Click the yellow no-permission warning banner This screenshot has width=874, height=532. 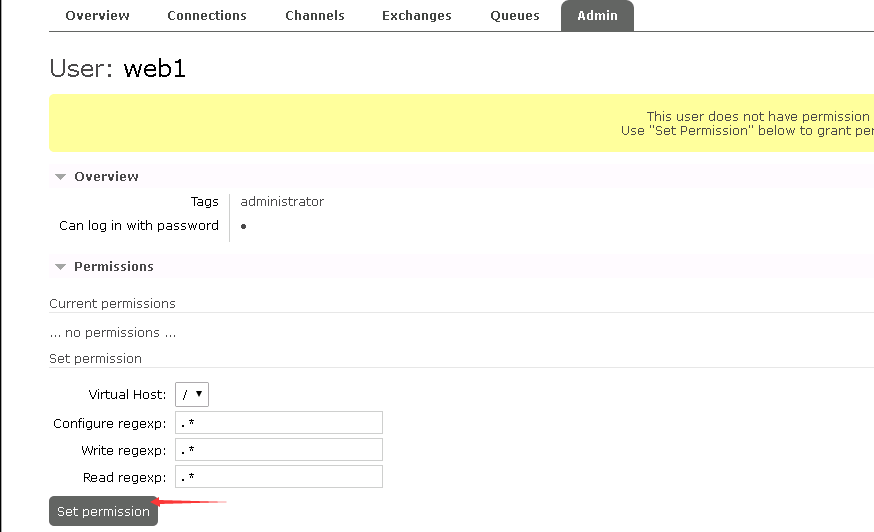click(x=460, y=123)
